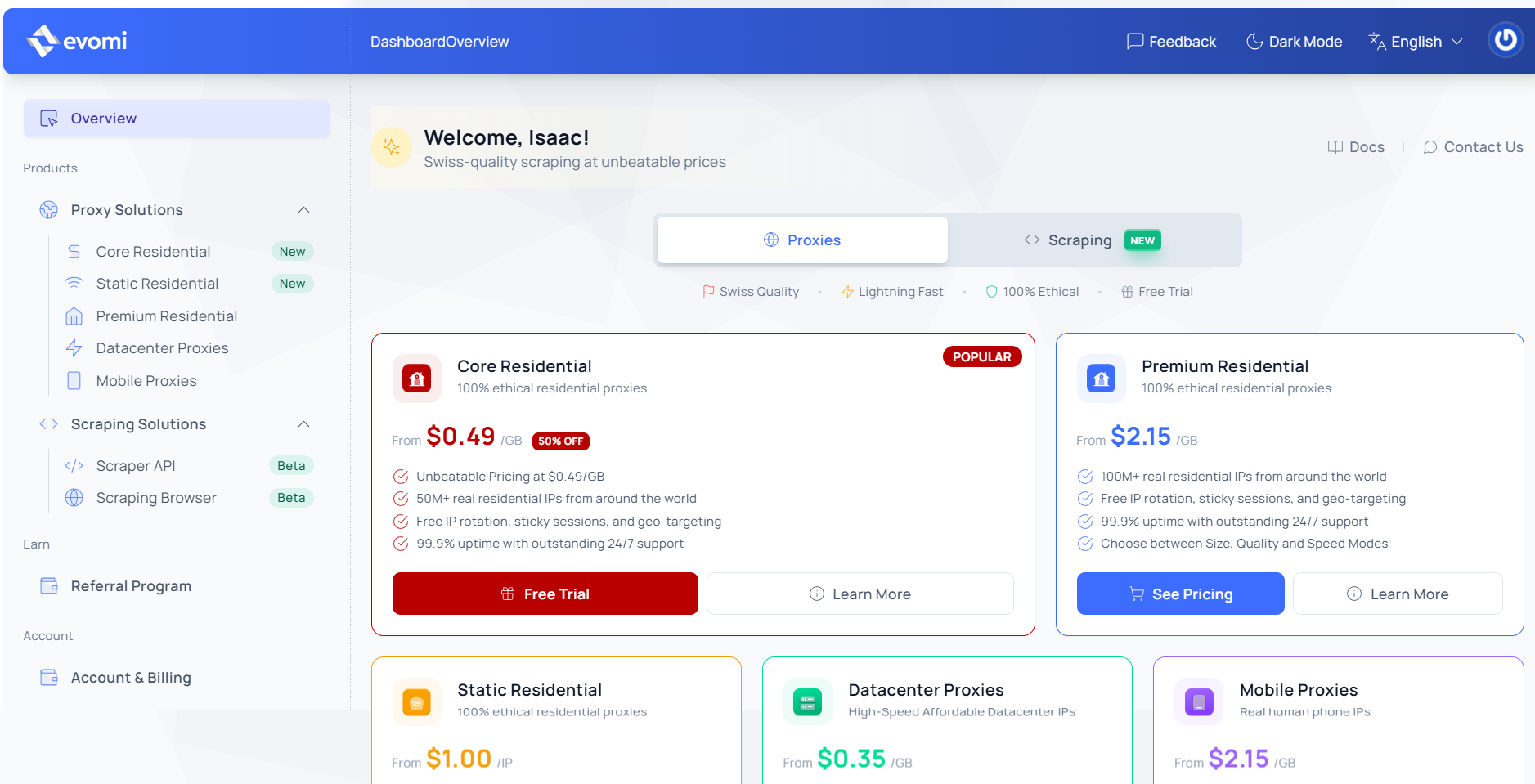Image resolution: width=1535 pixels, height=784 pixels.
Task: Click the Scraping Solutions code icon
Action: (49, 424)
